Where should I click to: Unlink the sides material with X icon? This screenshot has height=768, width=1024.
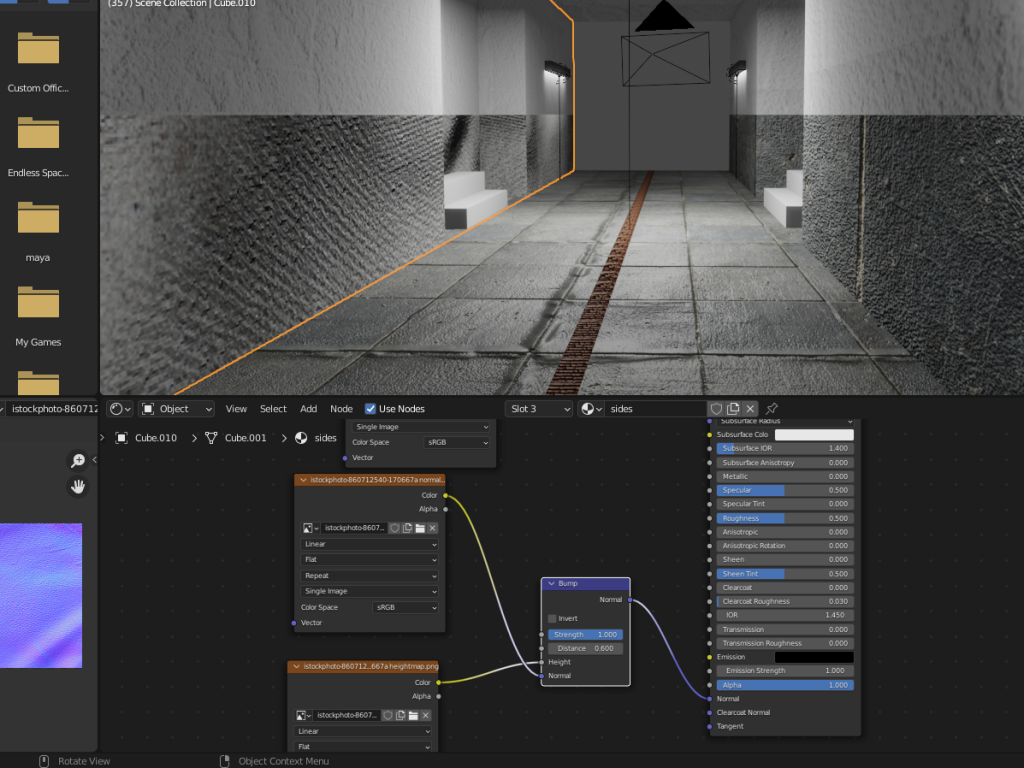point(750,409)
